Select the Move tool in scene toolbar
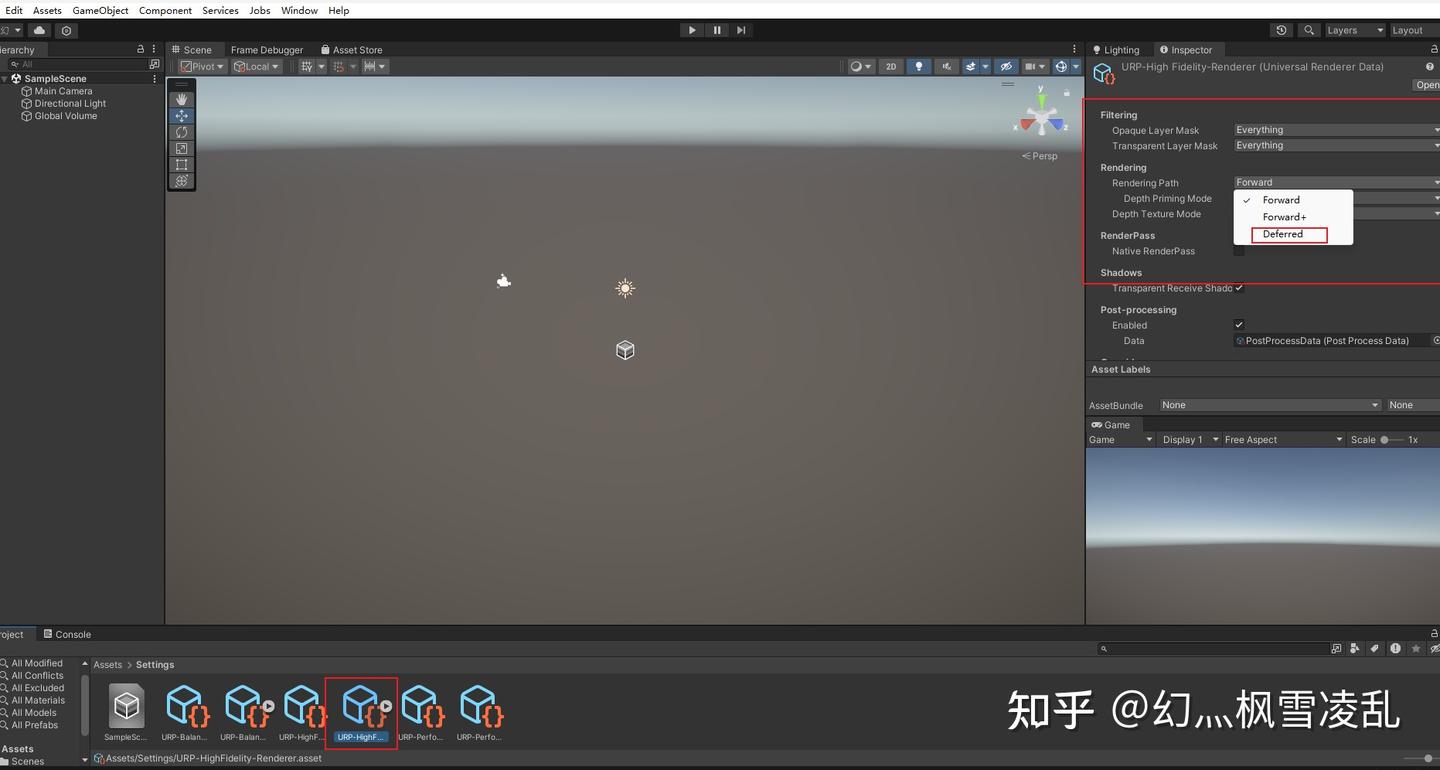 tap(181, 116)
